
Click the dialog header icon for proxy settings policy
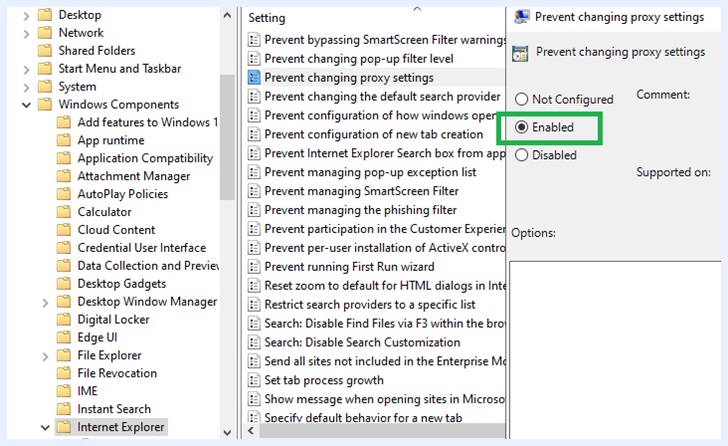point(520,53)
